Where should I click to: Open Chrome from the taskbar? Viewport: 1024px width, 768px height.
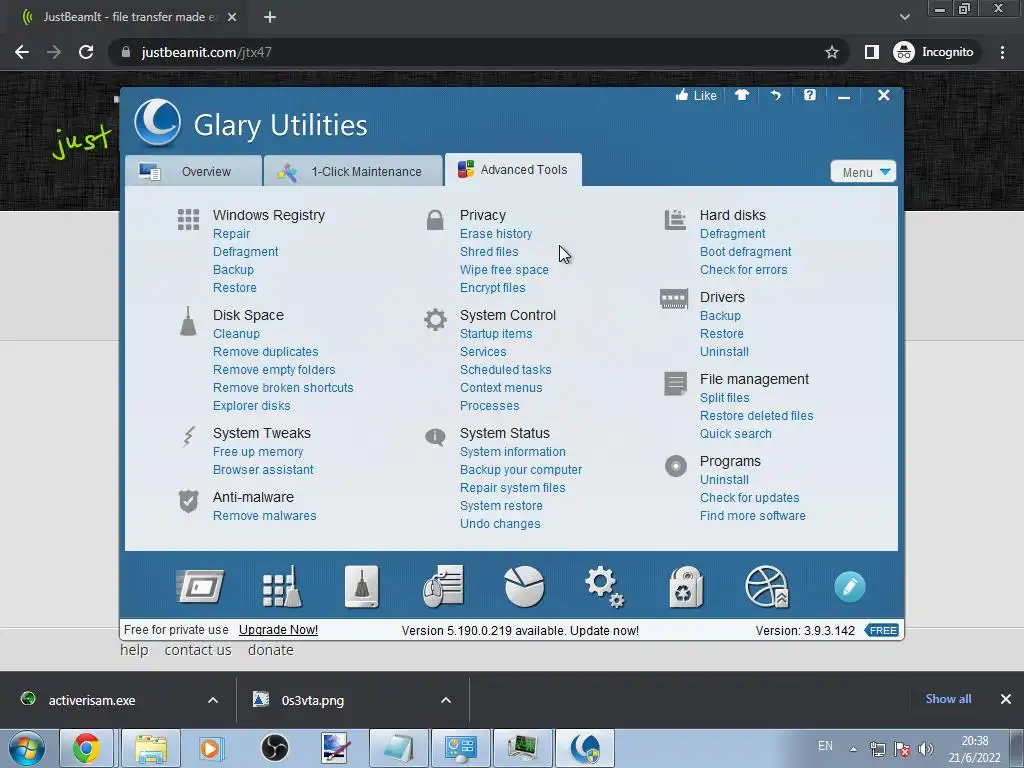click(86, 748)
